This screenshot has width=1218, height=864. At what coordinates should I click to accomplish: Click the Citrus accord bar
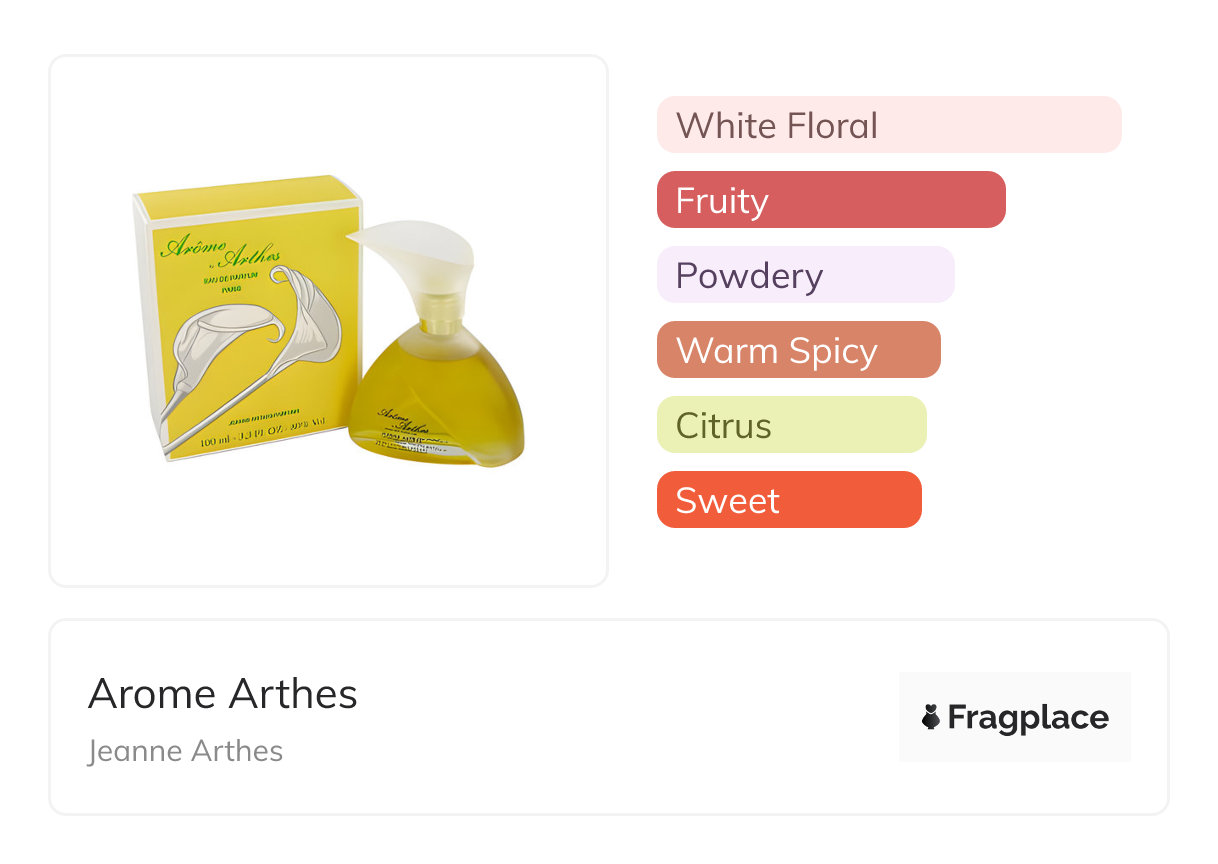pyautogui.click(x=791, y=425)
